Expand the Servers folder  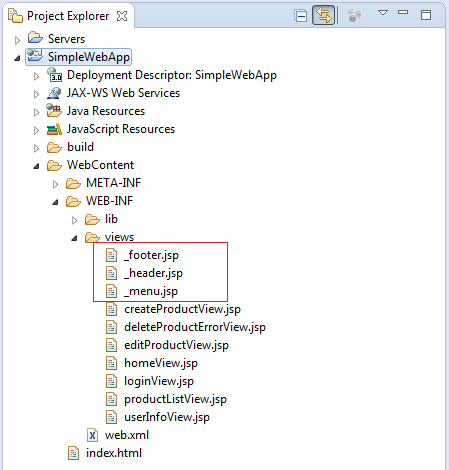[x=17, y=40]
